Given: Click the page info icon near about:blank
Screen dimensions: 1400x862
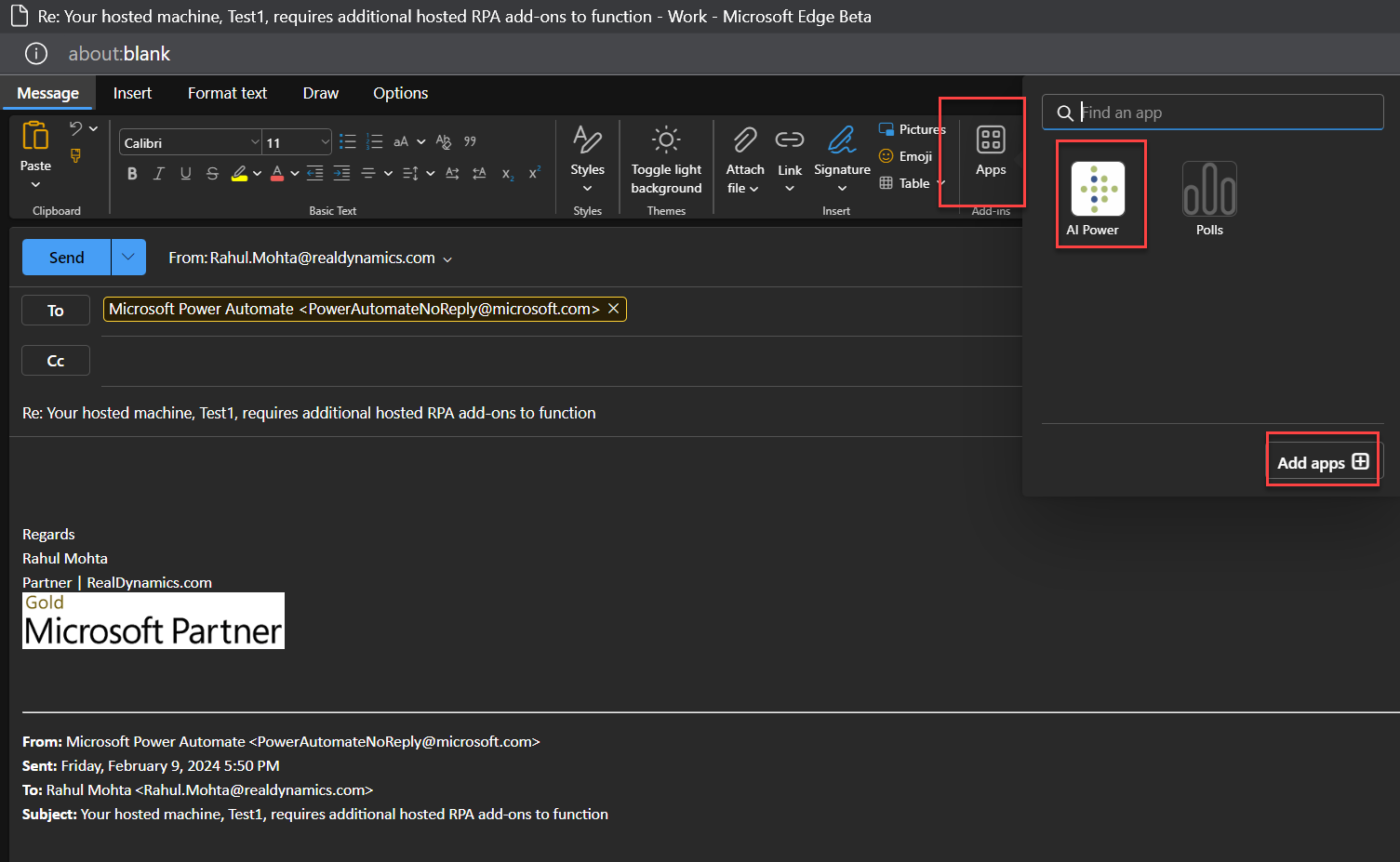Looking at the screenshot, I should (36, 54).
